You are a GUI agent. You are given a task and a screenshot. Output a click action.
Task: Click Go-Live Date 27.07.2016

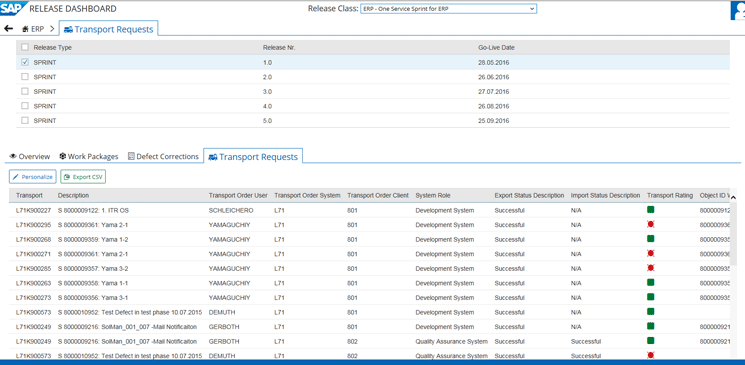(x=494, y=91)
